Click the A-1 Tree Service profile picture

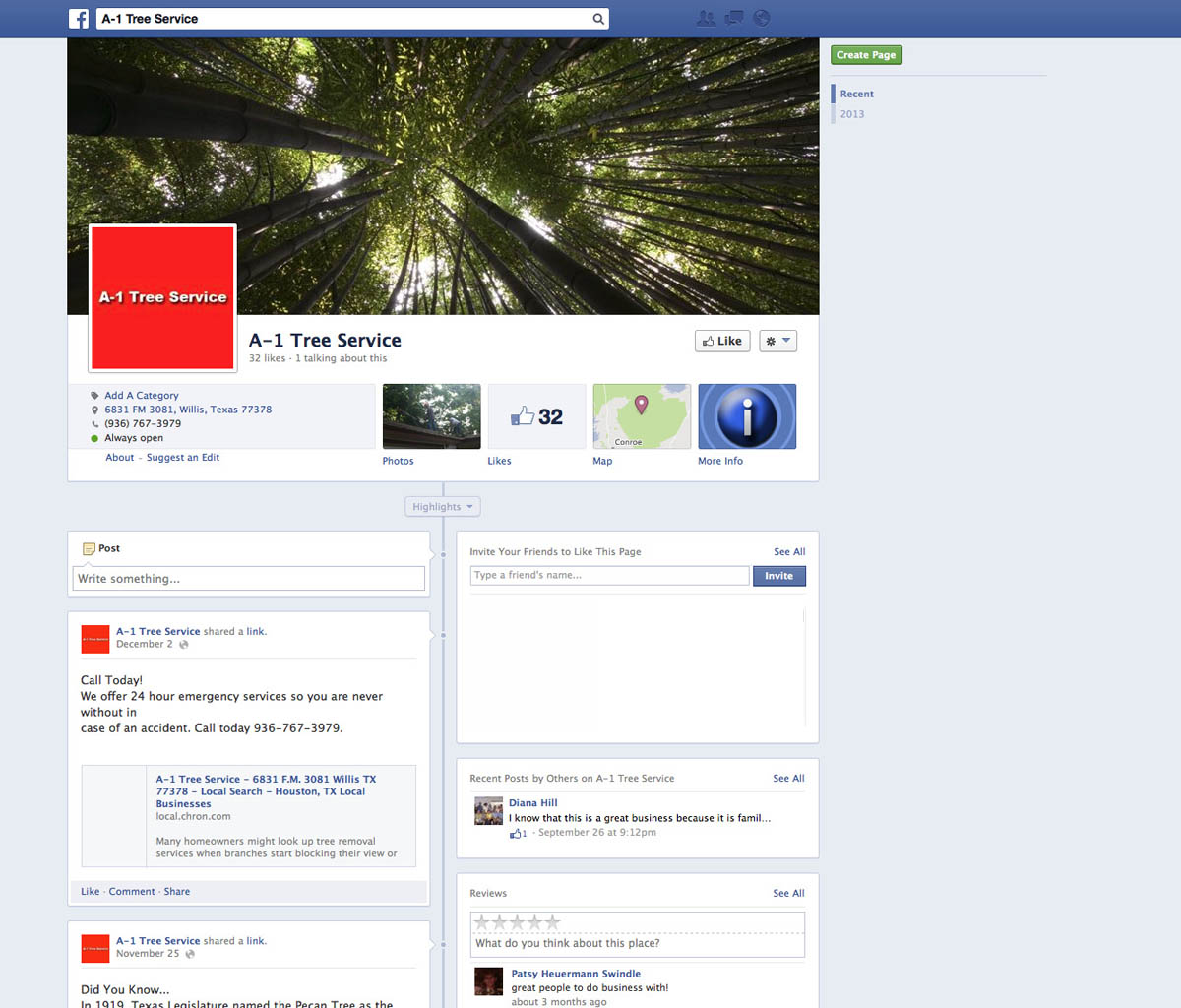(162, 297)
